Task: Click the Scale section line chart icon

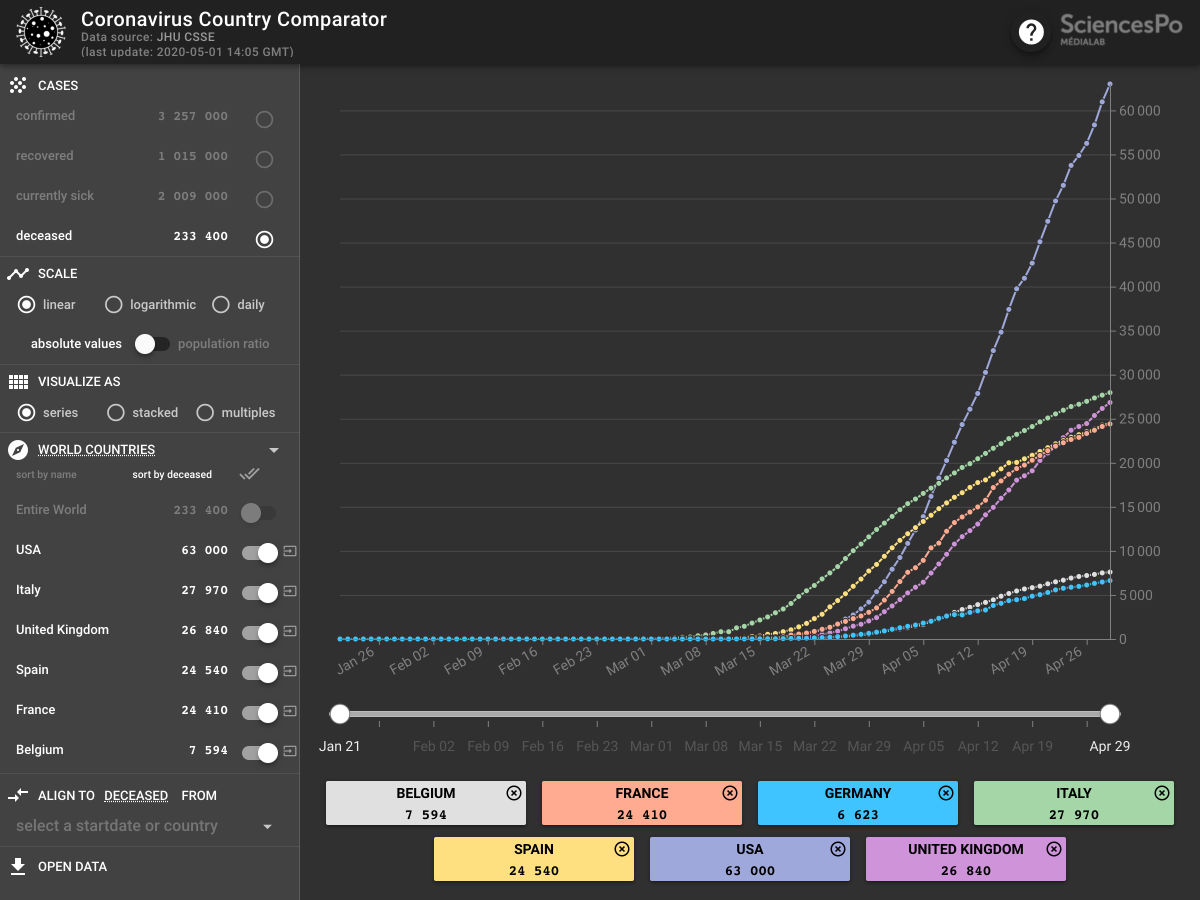Action: coord(18,274)
